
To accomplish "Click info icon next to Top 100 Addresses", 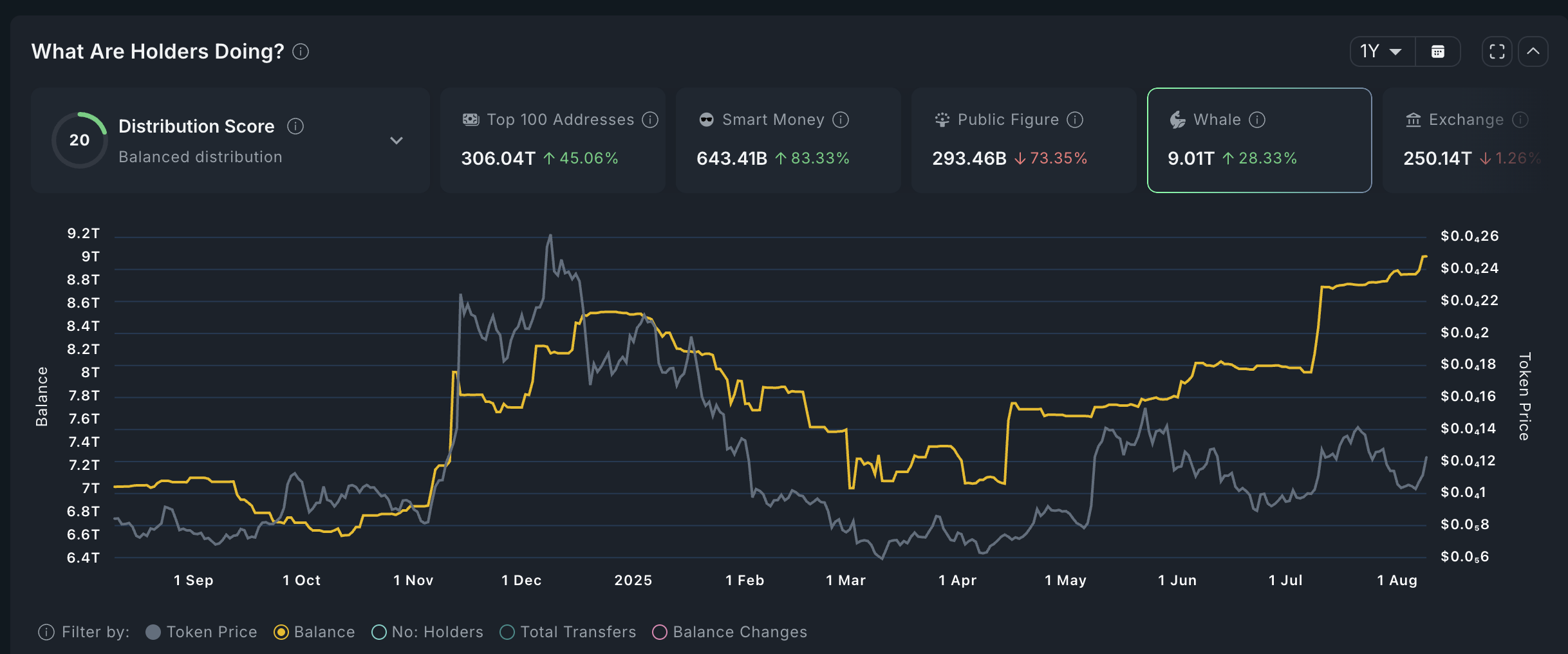I will point(650,120).
